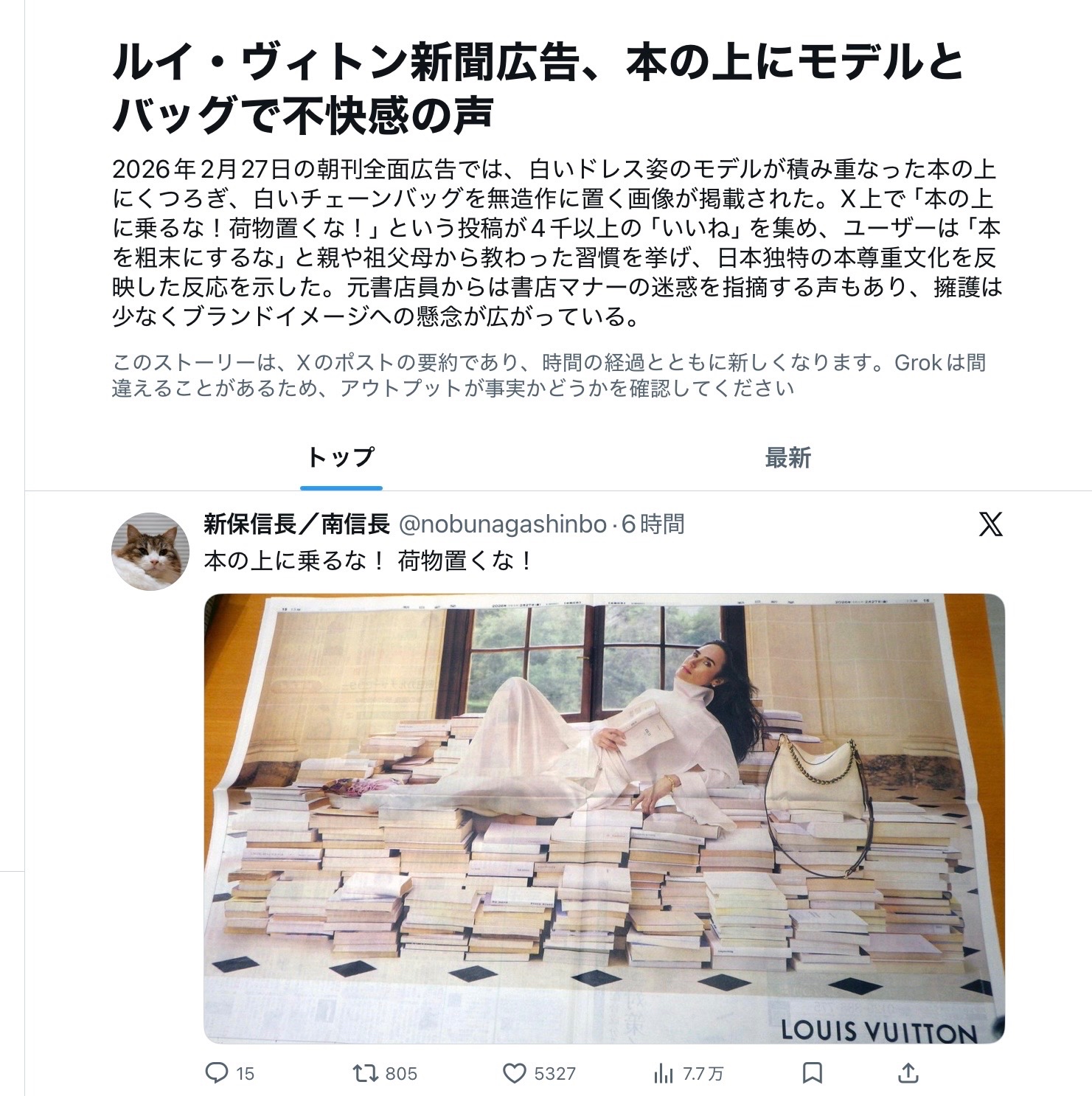
Task: Click the reply speech bubble icon
Action: point(216,1073)
